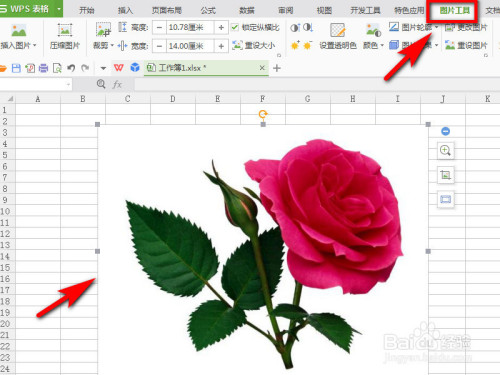Click the crop quick icon beside picture
The width and height of the screenshot is (500, 375).
(x=446, y=175)
